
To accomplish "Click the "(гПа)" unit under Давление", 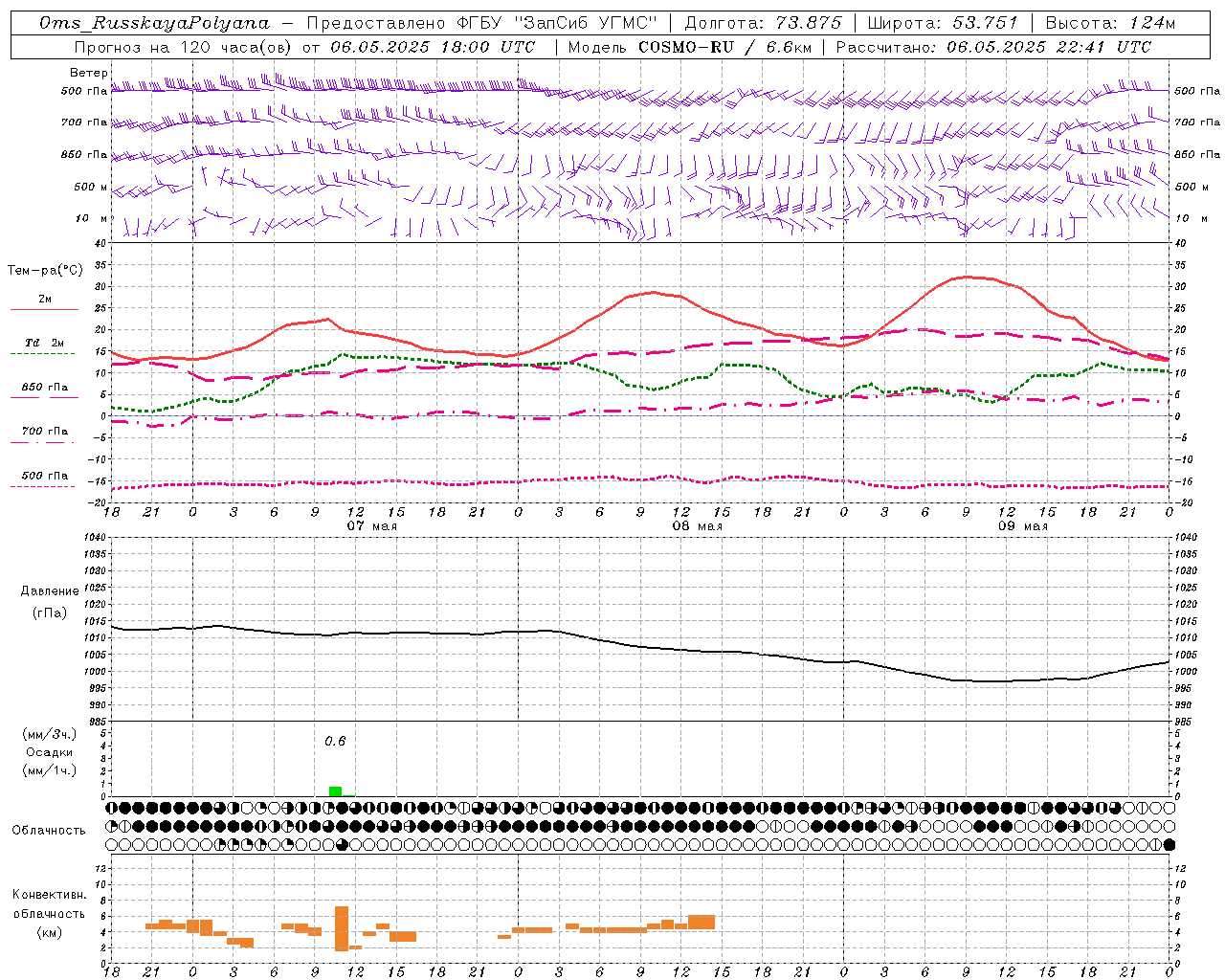I will tap(49, 613).
